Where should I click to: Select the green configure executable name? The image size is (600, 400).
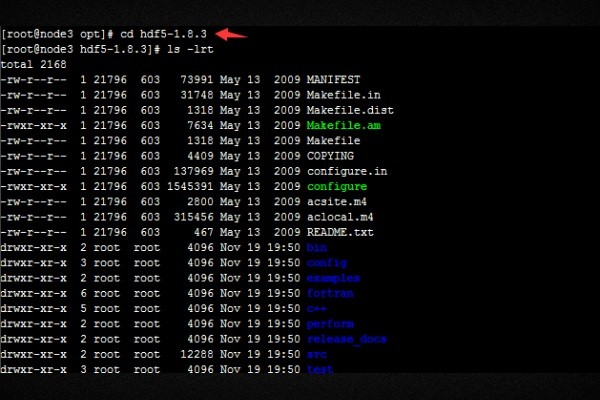click(x=337, y=186)
